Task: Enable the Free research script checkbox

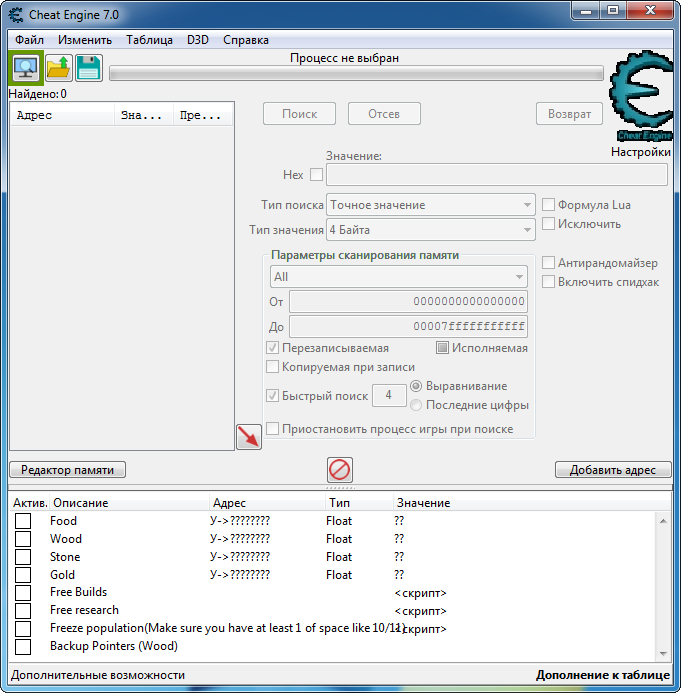Action: tap(23, 611)
